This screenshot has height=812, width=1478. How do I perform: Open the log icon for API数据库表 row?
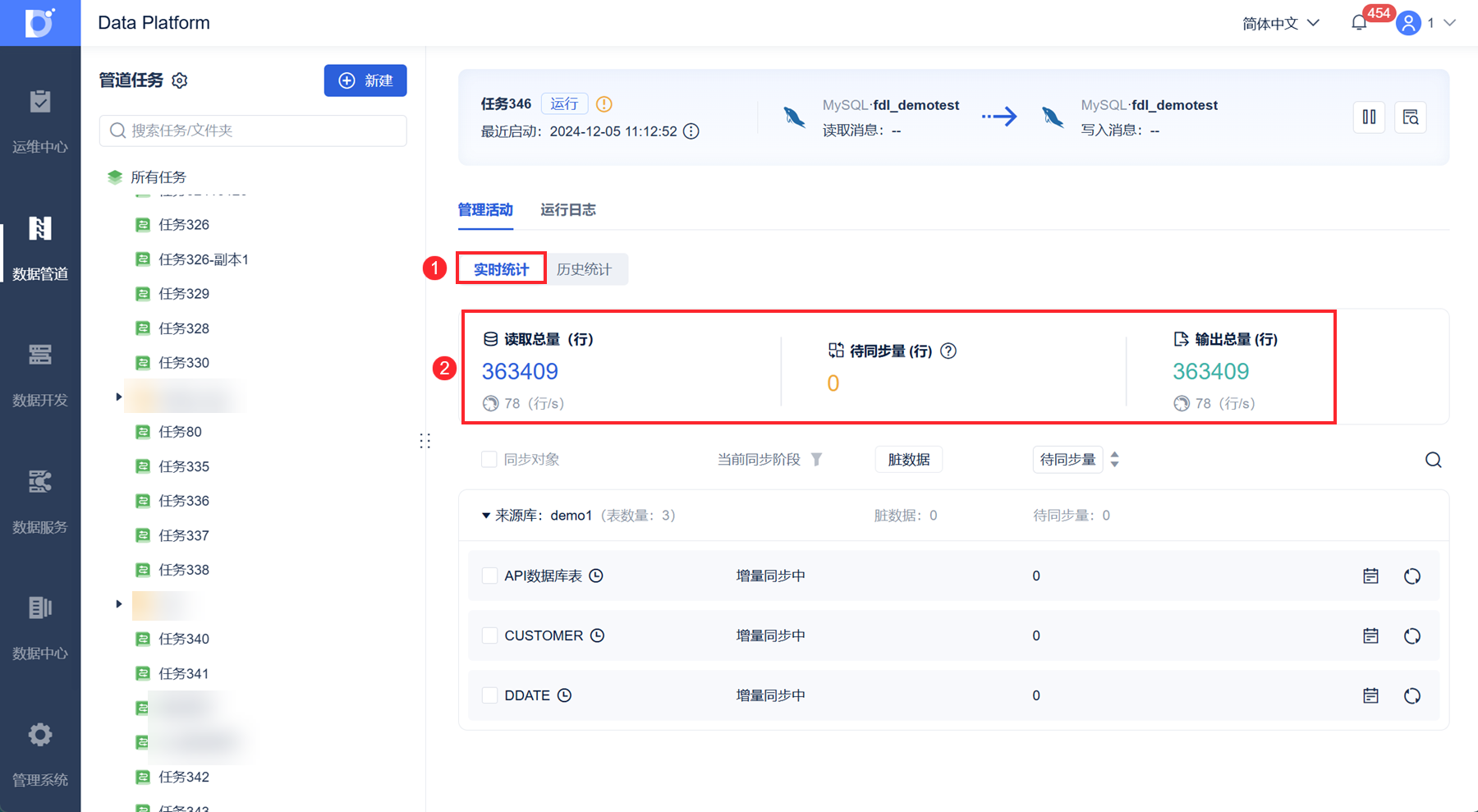tap(1370, 576)
